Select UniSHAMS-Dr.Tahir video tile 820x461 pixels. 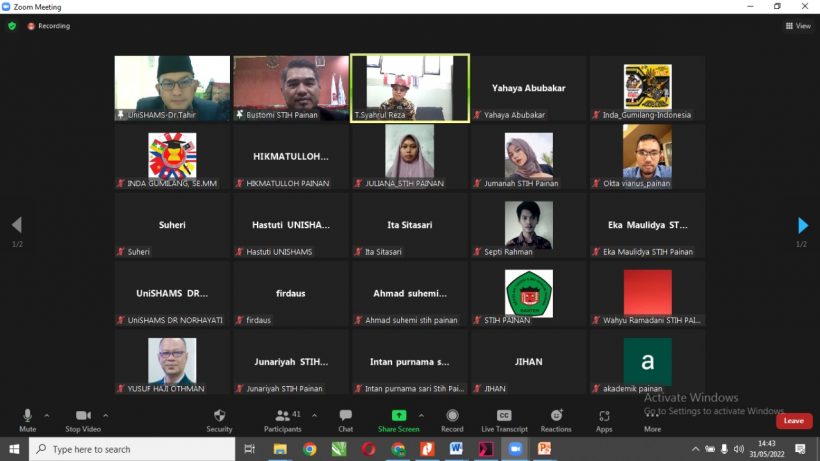click(172, 88)
